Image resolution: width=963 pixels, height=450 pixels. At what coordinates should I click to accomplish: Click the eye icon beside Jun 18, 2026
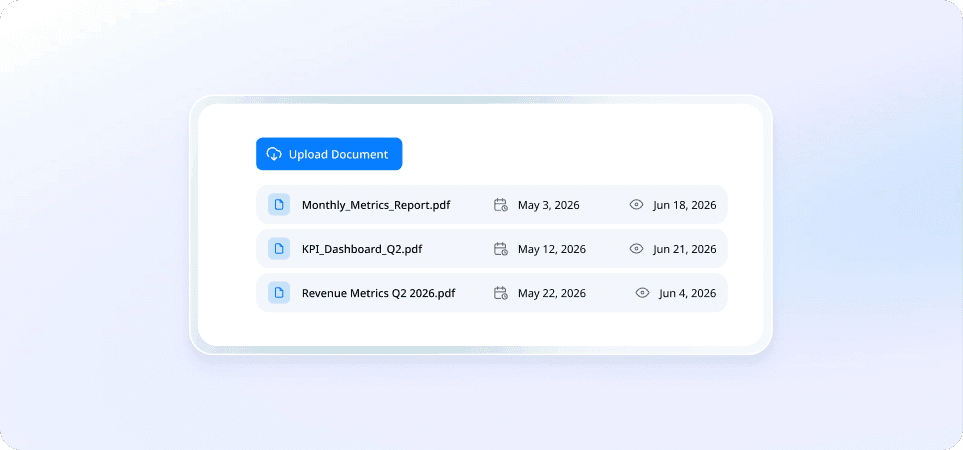click(x=636, y=204)
